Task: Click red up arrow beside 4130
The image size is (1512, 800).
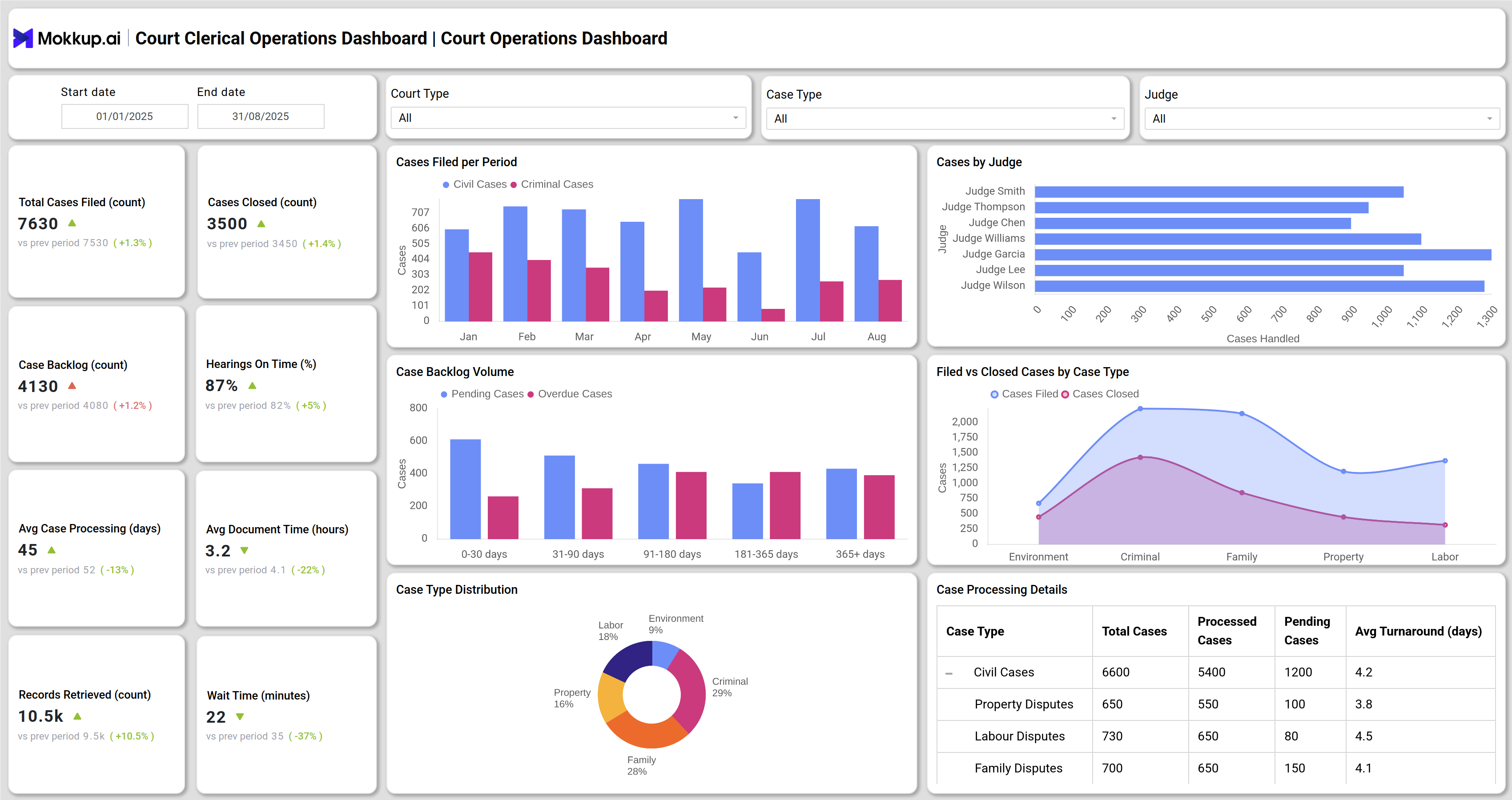Action: pos(72,385)
